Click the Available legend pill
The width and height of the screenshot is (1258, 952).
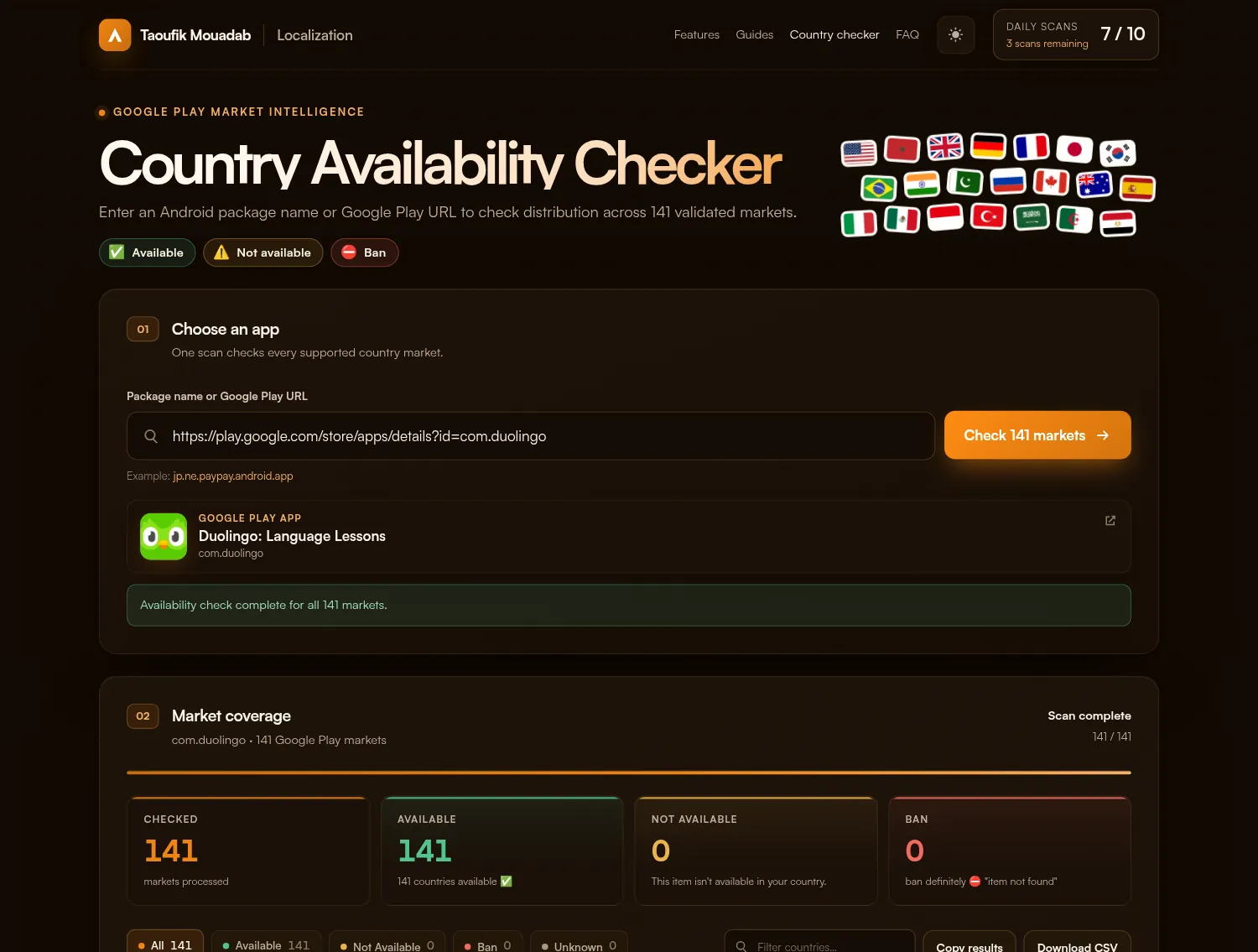pos(147,252)
